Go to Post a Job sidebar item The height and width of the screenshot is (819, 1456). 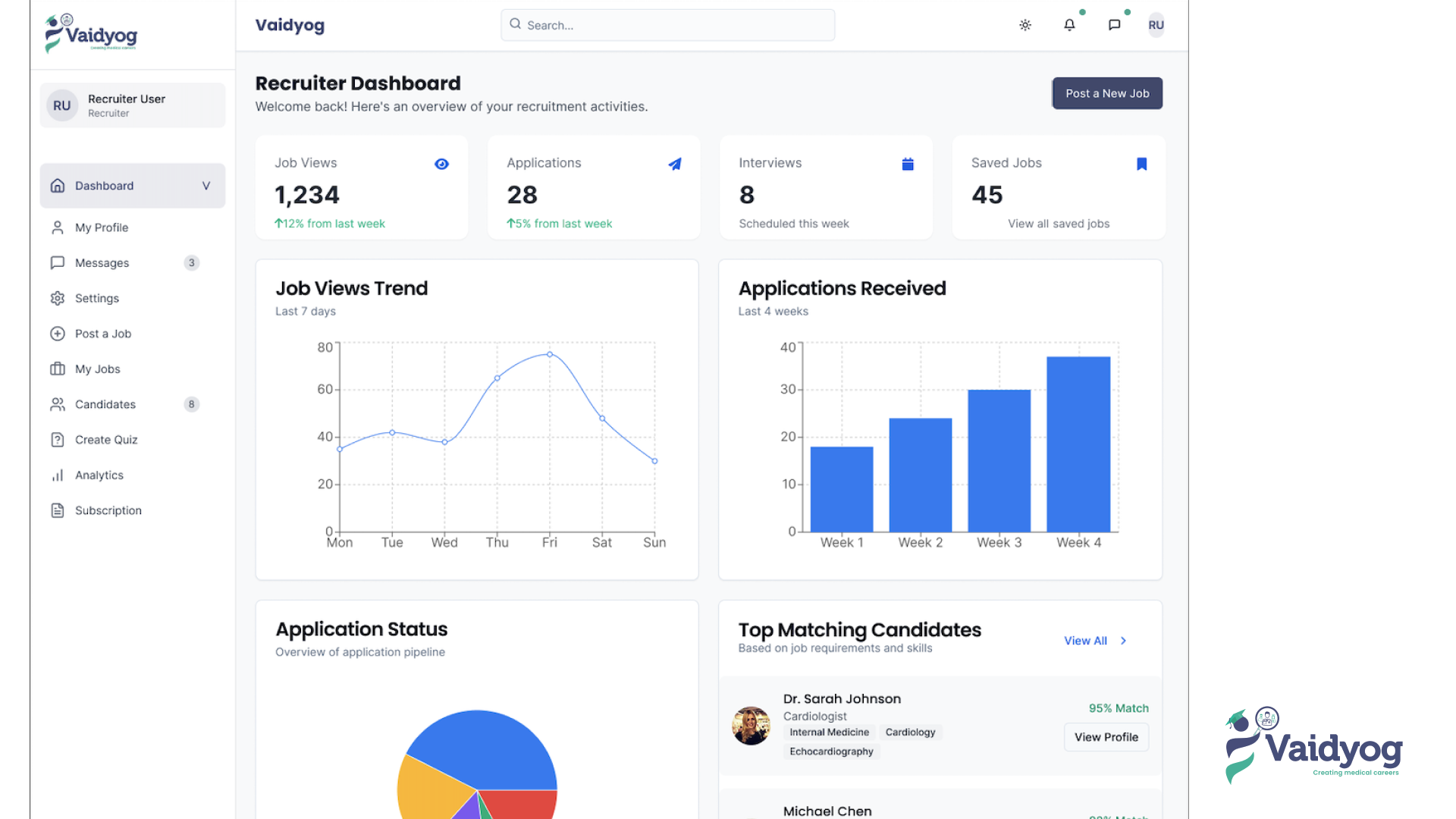point(103,334)
